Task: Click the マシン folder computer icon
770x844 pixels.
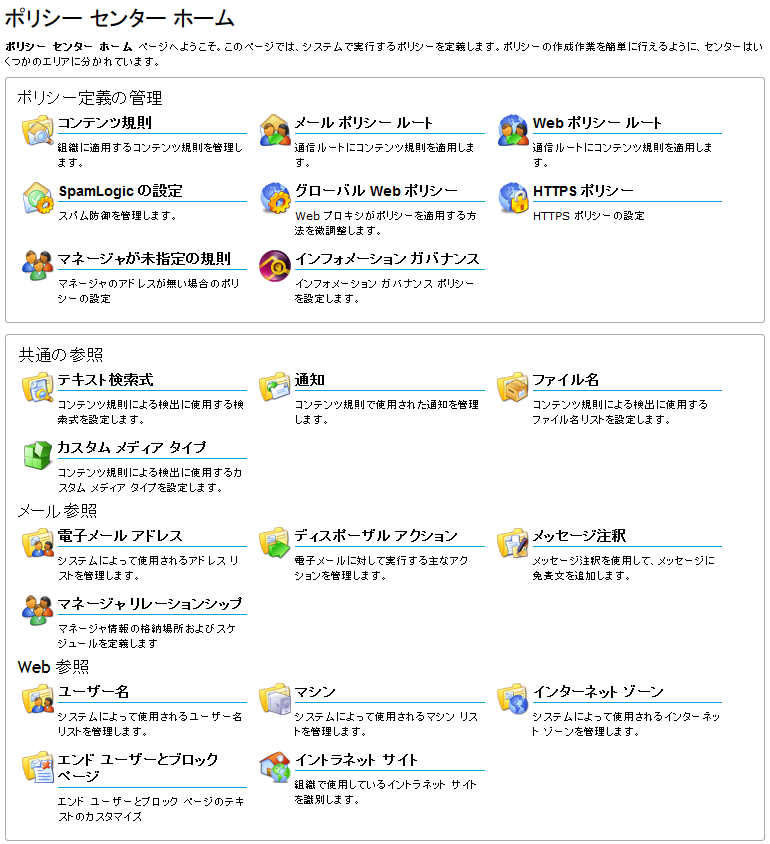Action: [x=274, y=699]
